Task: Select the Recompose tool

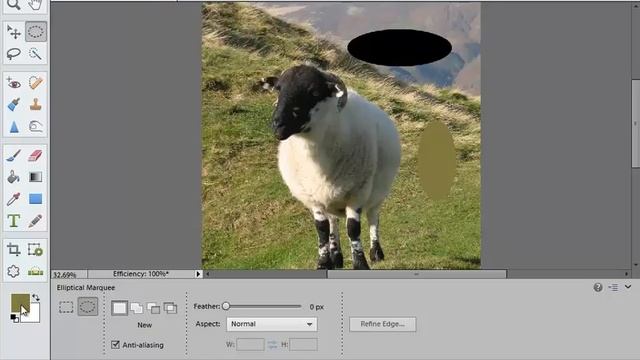Action: 36,249
